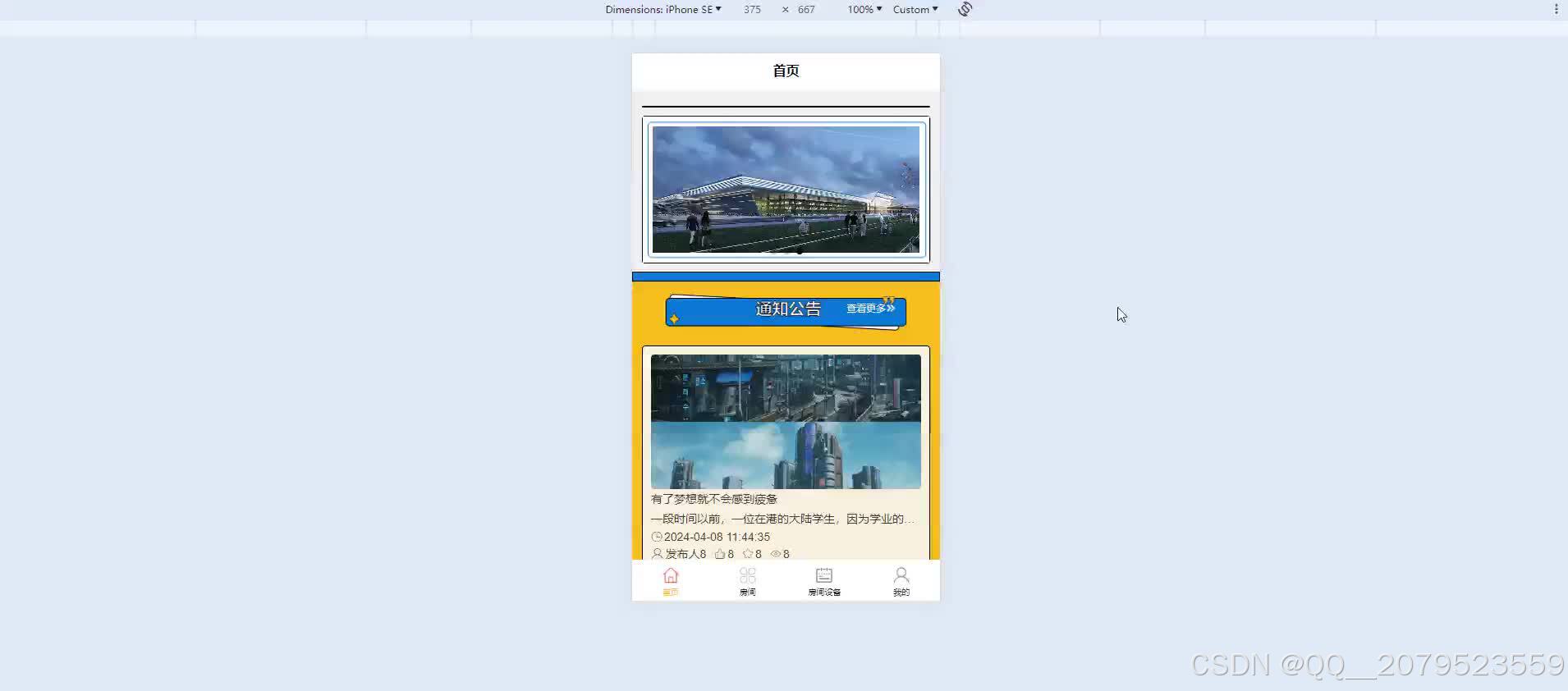The height and width of the screenshot is (691, 1568).
Task: Click the 通知公告 section heading
Action: pyautogui.click(x=788, y=309)
